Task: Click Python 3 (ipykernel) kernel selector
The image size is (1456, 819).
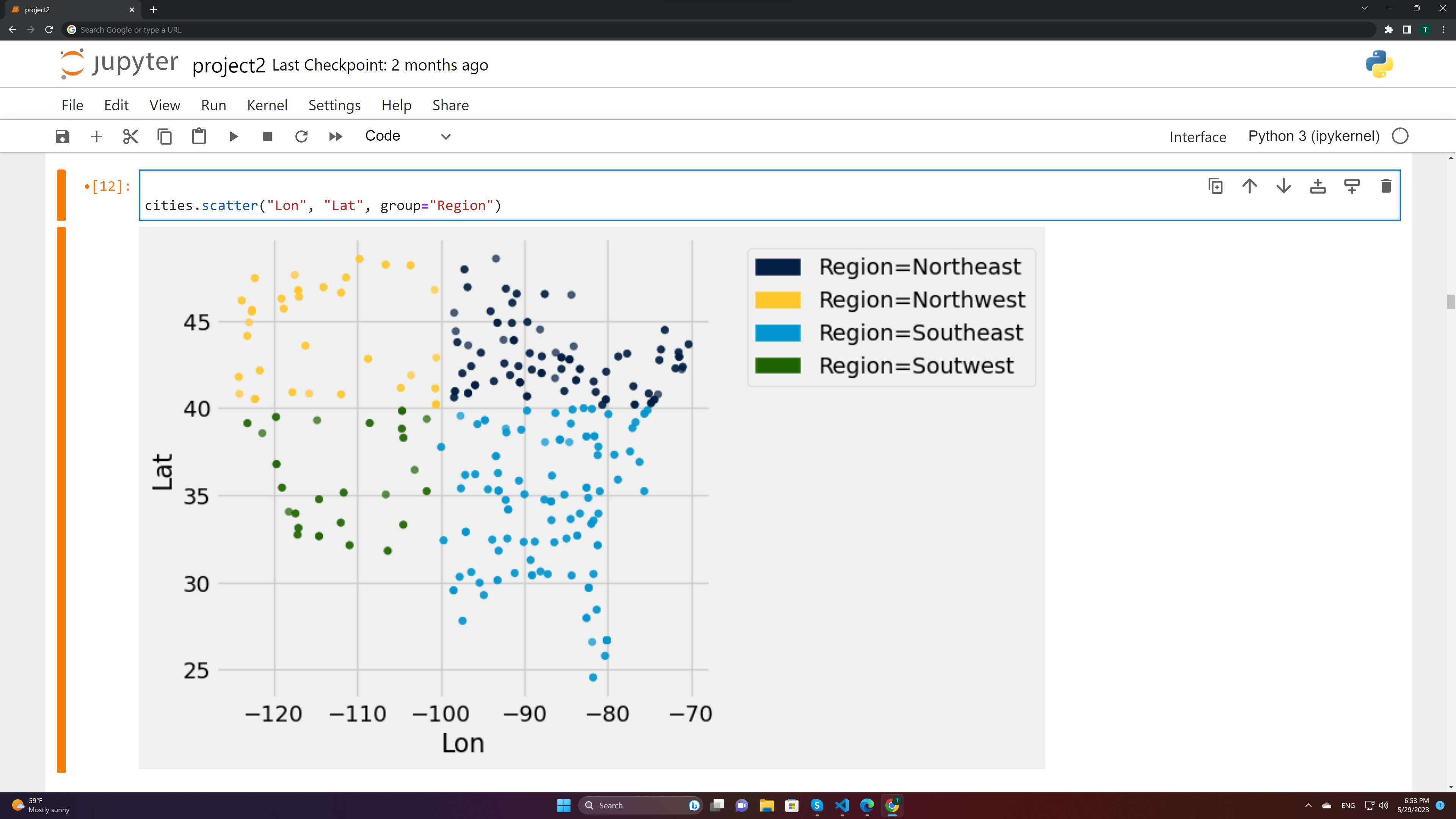Action: [1313, 136]
